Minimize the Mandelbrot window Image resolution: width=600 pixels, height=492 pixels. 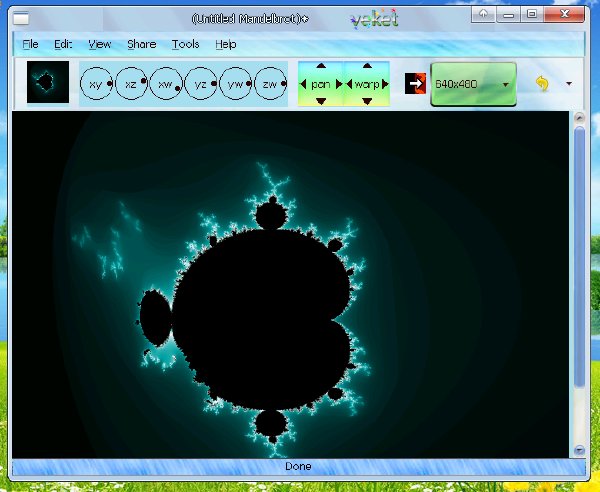(x=508, y=15)
